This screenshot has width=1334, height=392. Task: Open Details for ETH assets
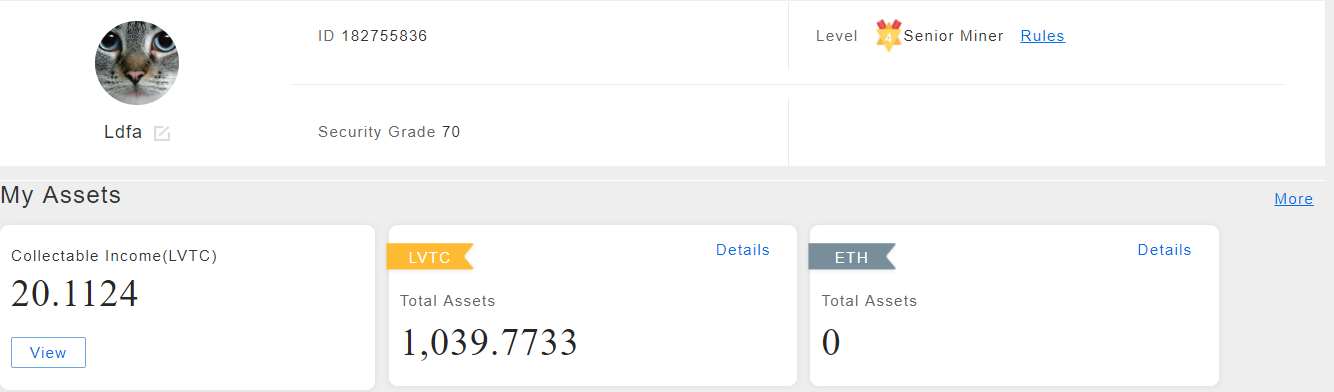pos(1164,250)
